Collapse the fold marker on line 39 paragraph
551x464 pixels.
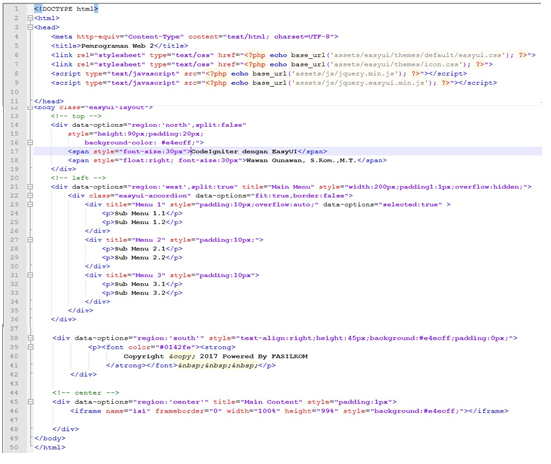[31, 347]
